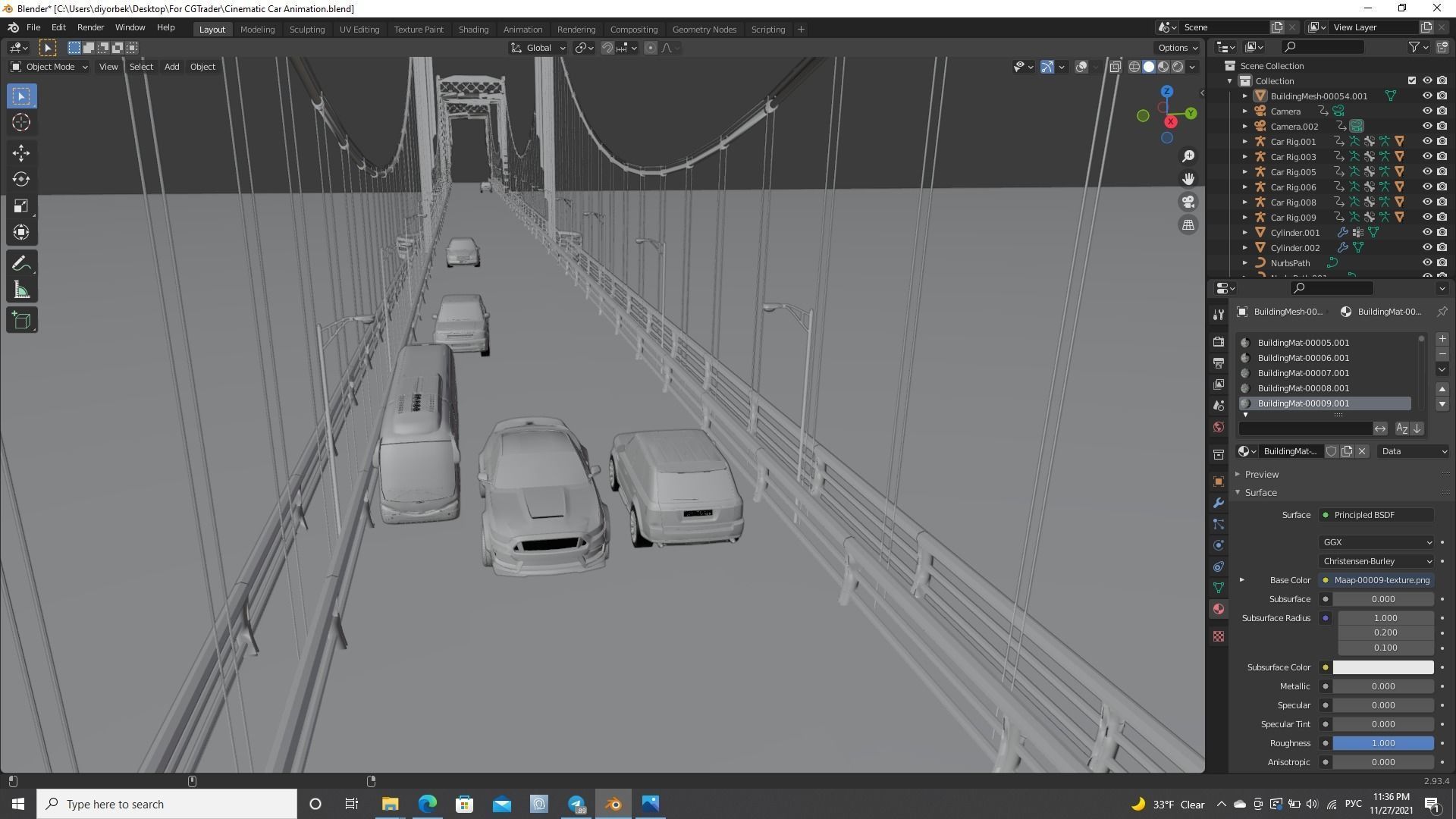Click the Principled BSDF surface button
Image resolution: width=1456 pixels, height=819 pixels.
pyautogui.click(x=1376, y=516)
